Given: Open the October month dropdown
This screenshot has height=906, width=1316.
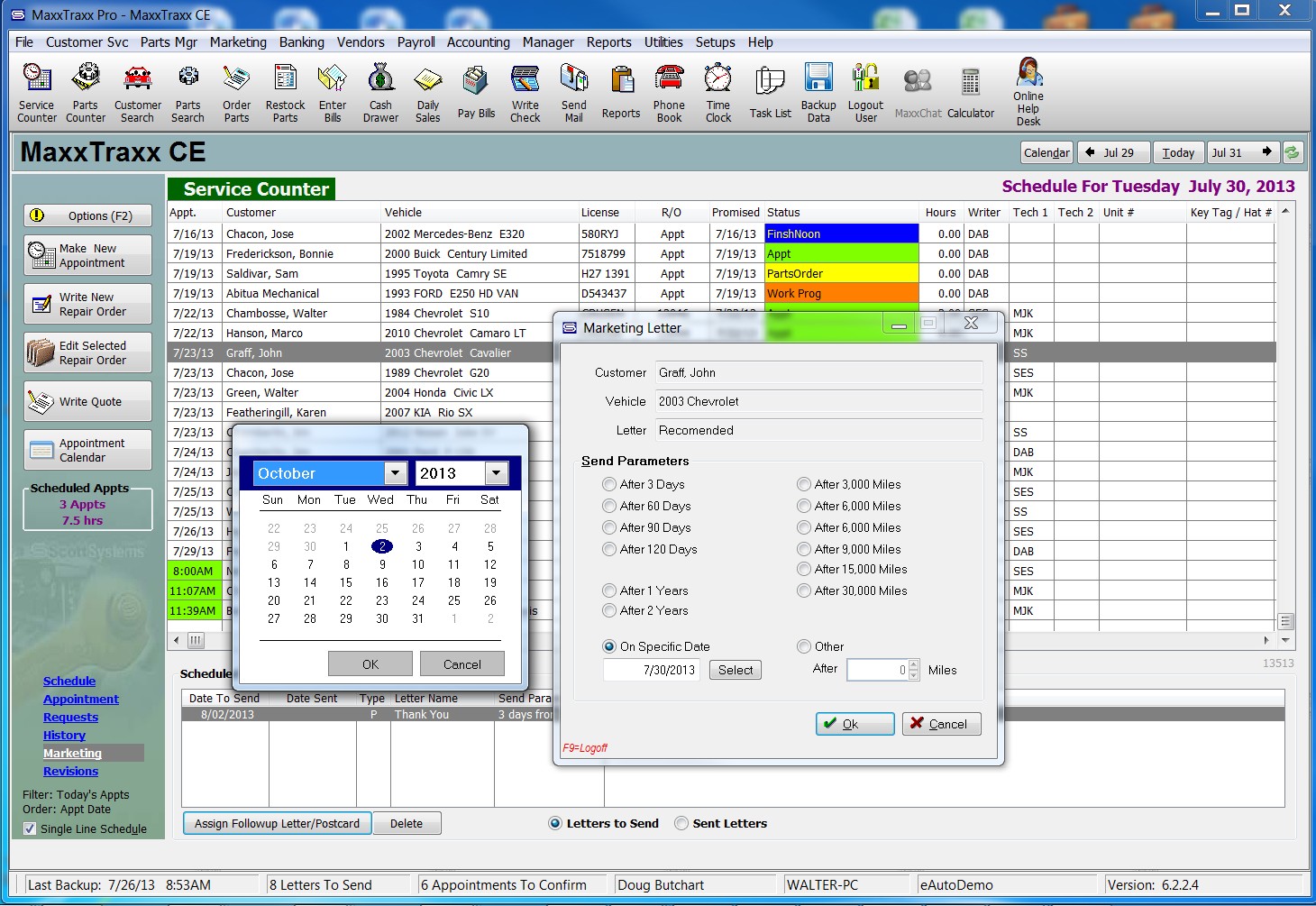Looking at the screenshot, I should [395, 473].
